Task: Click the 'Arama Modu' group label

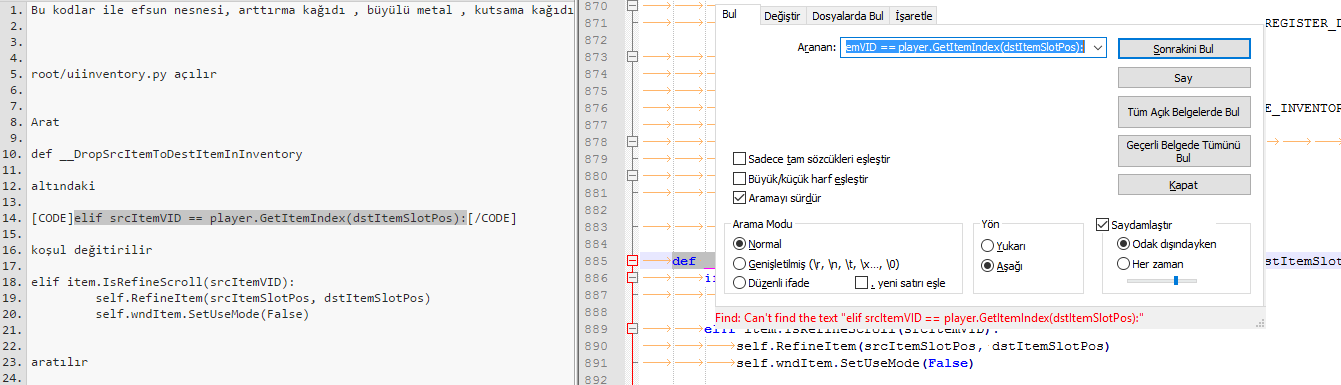Action: (x=763, y=225)
